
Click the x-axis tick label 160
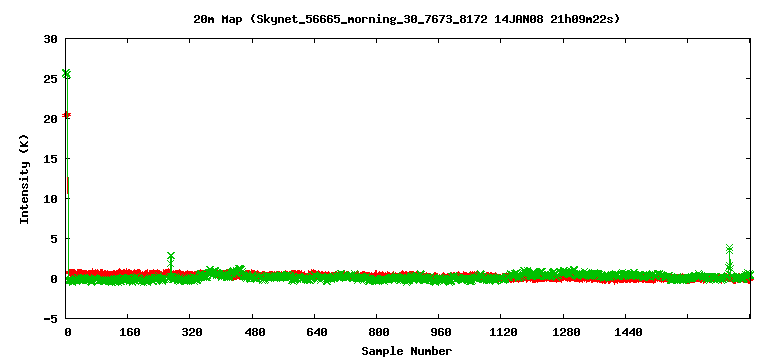click(x=129, y=333)
